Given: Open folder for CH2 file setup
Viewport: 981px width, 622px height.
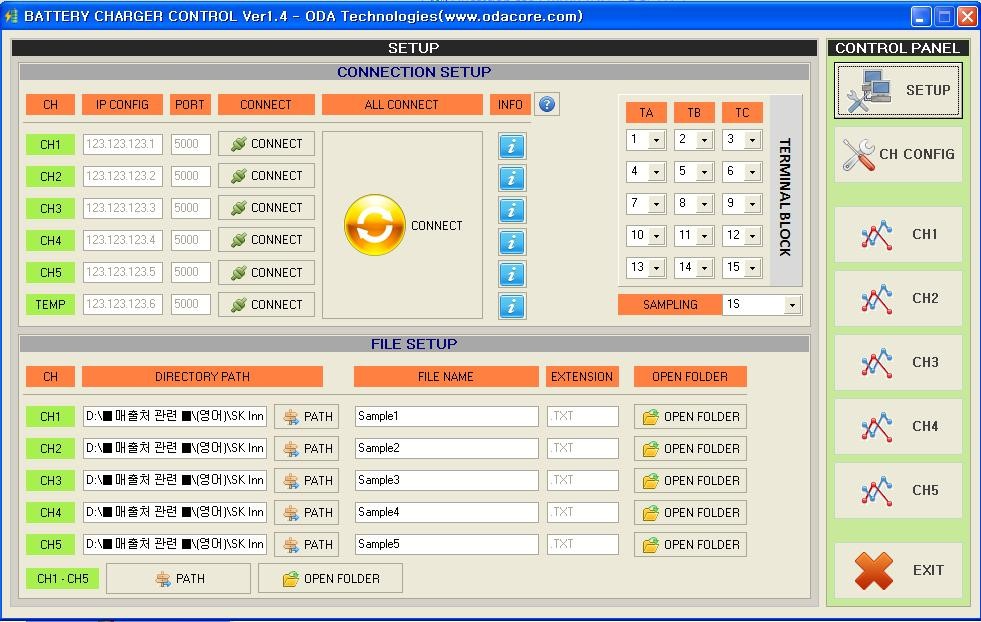Looking at the screenshot, I should [x=690, y=448].
